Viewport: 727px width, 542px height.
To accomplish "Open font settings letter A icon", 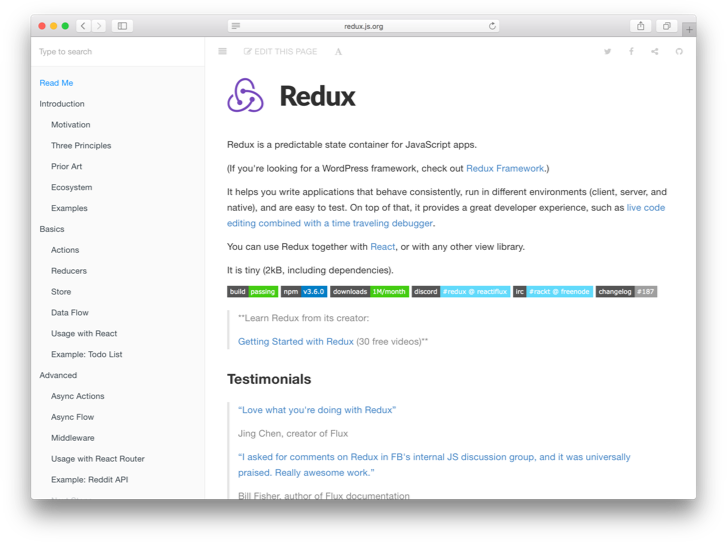I will (x=338, y=52).
